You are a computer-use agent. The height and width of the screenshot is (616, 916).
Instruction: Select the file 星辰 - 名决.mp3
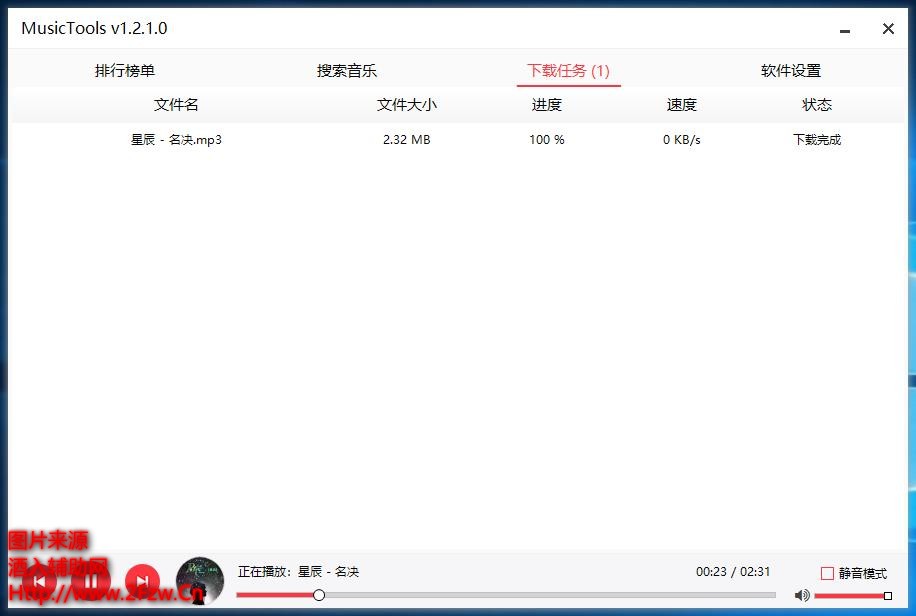[x=176, y=140]
